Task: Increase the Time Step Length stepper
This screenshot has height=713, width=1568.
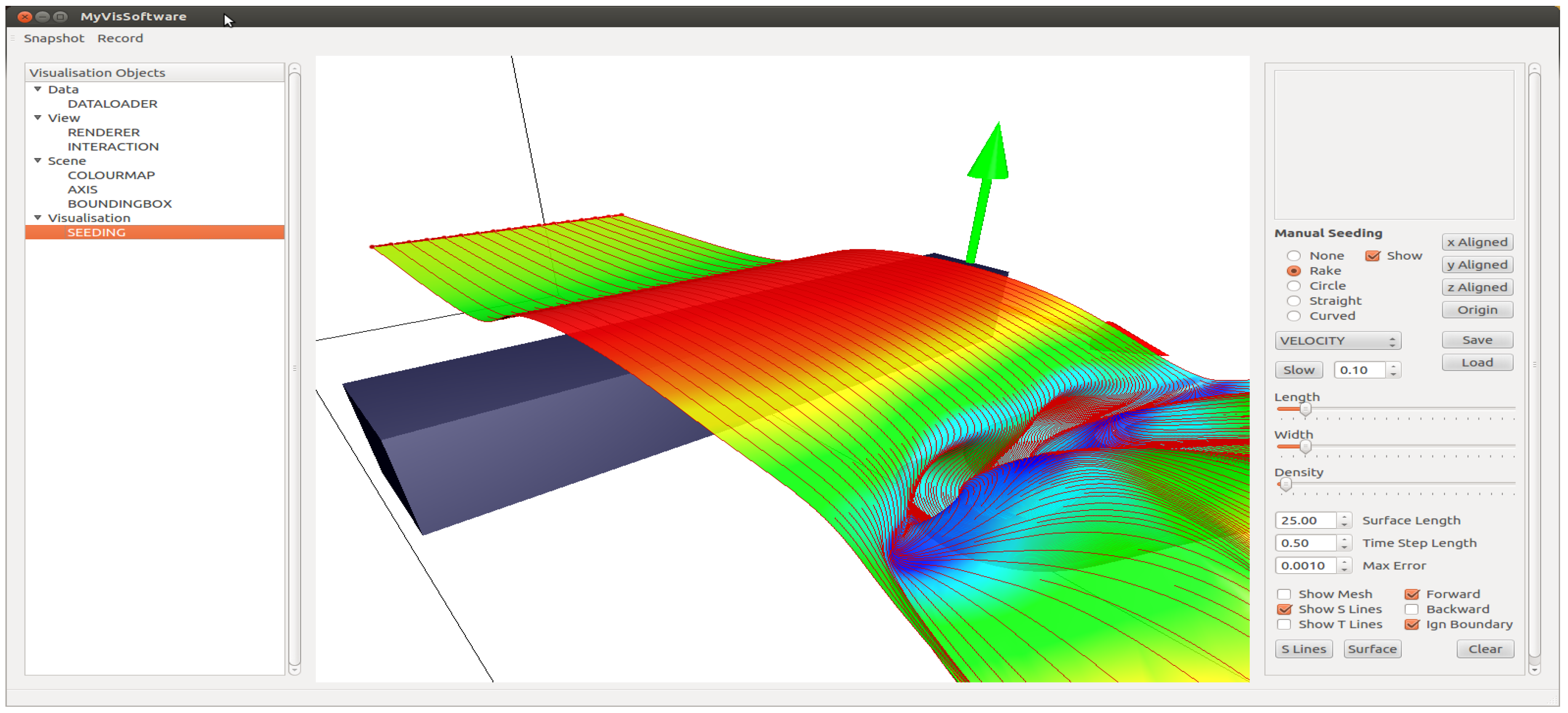Action: click(x=1345, y=539)
